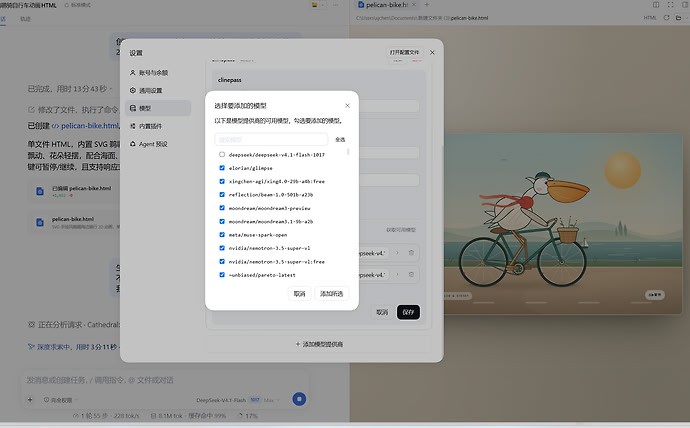This screenshot has height=428, width=690.
Task: Uncheck nvidia/nemotron-3.5-super-v1 checkbox
Action: point(222,248)
